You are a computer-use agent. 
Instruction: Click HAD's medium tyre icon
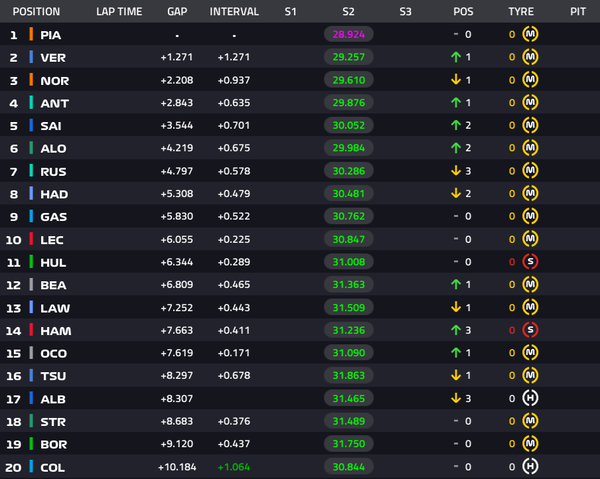click(x=530, y=194)
